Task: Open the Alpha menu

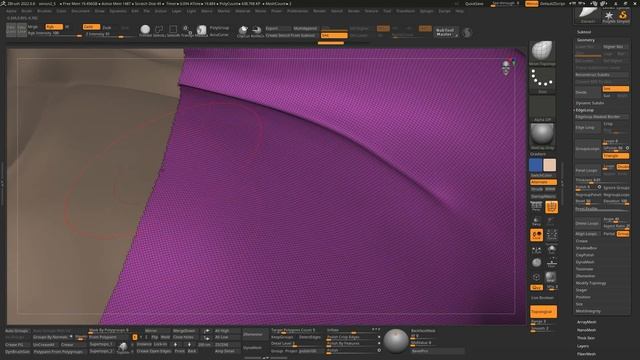Action: pyautogui.click(x=11, y=11)
